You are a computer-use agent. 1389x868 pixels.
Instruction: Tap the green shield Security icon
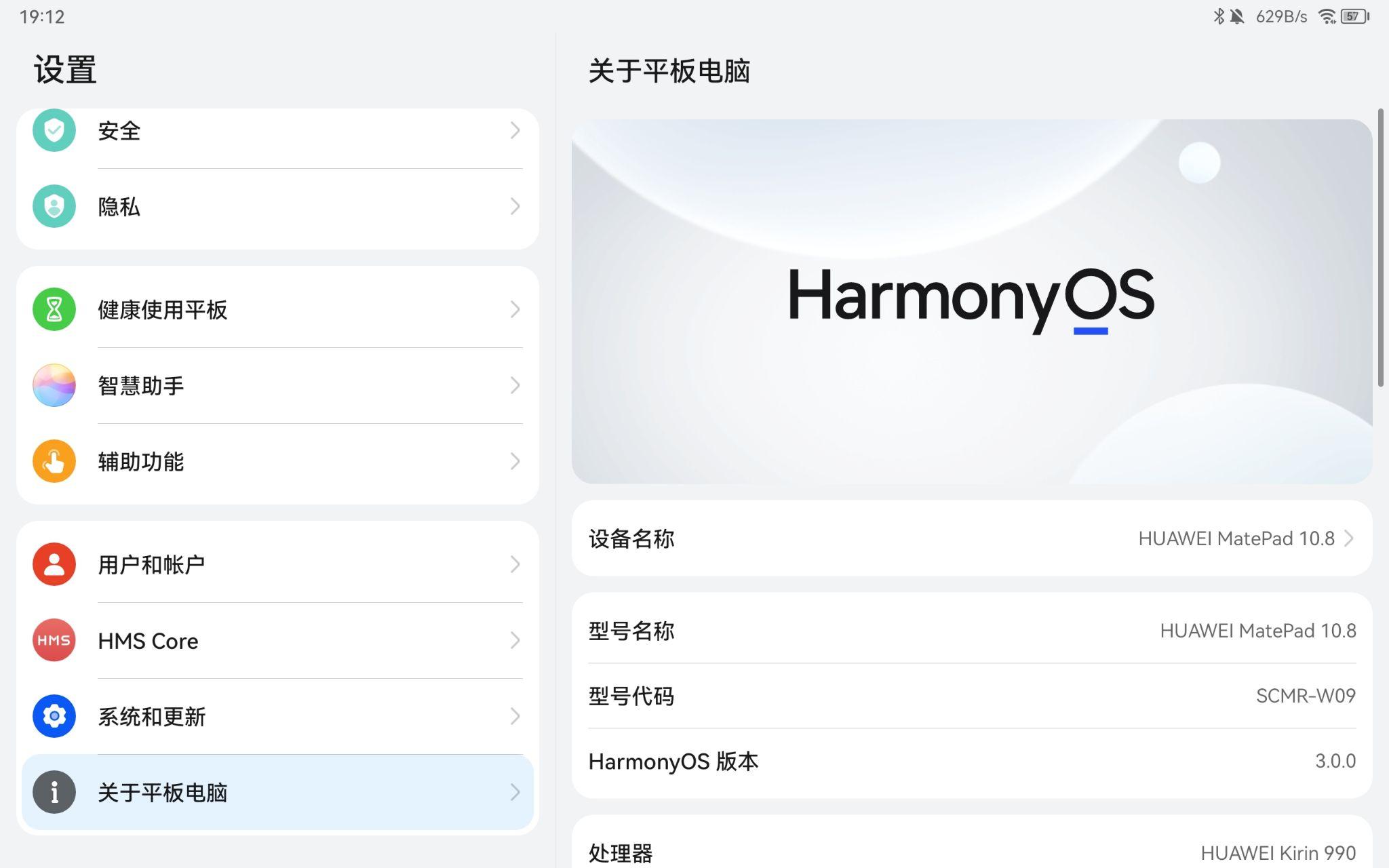54,130
